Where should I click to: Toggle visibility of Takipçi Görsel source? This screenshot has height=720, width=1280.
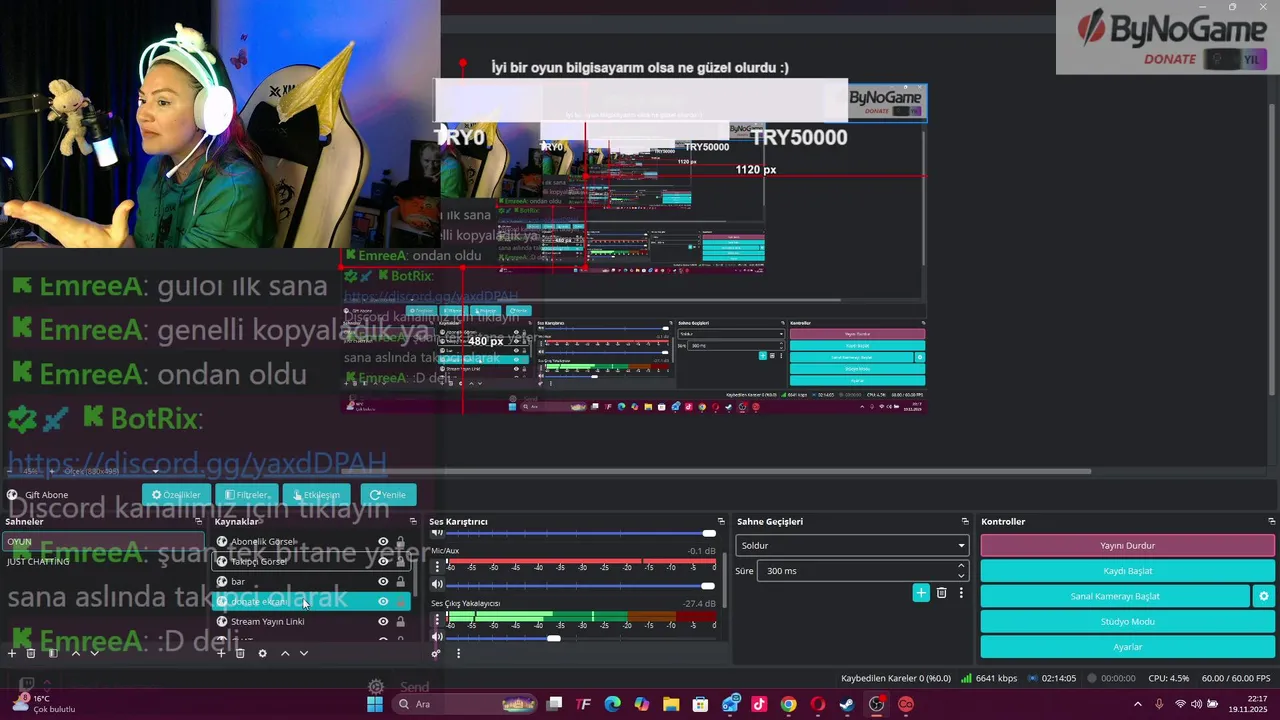click(x=383, y=562)
